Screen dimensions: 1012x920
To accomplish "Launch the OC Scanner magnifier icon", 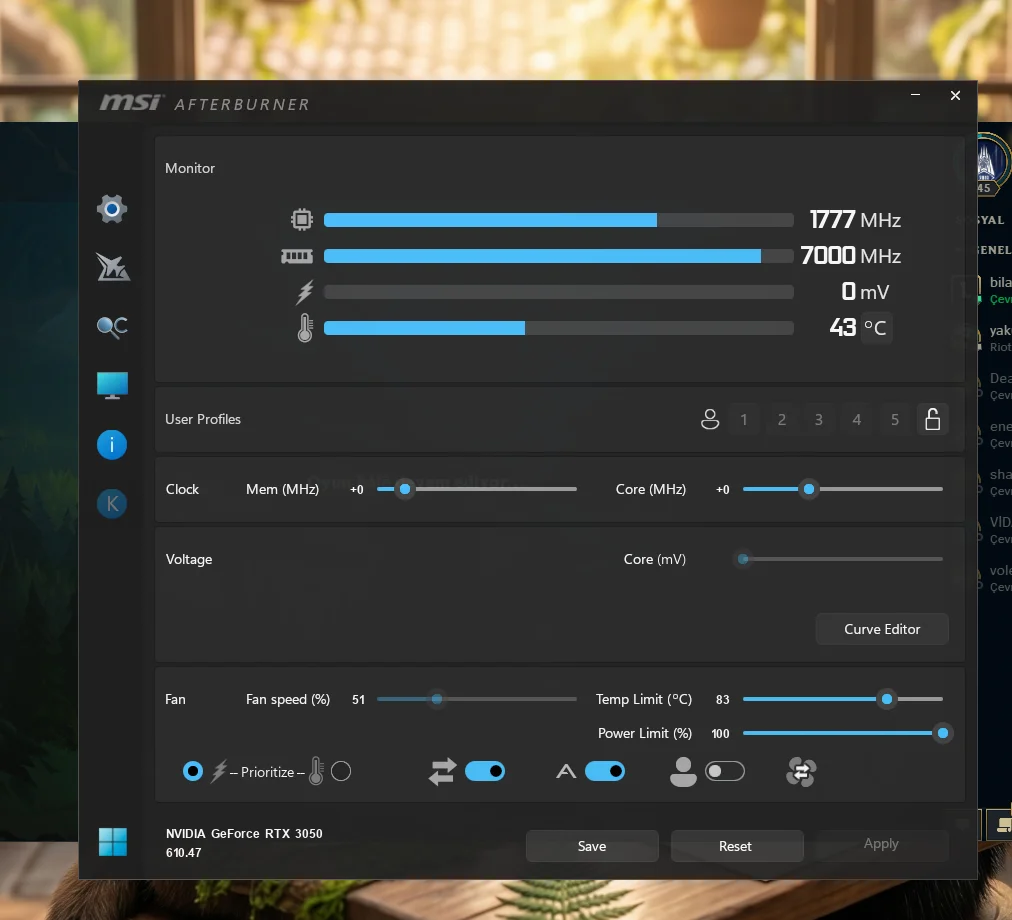I will (112, 327).
